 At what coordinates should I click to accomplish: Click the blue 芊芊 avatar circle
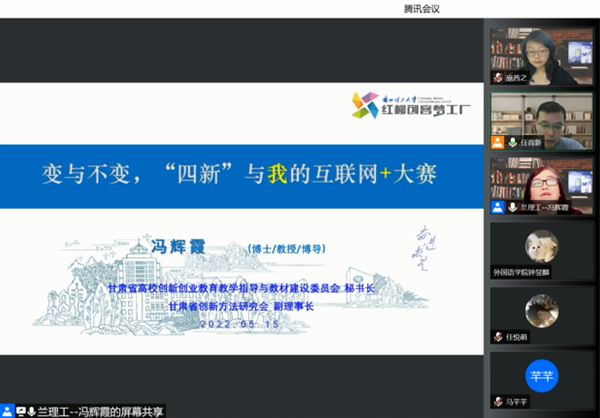point(541,375)
